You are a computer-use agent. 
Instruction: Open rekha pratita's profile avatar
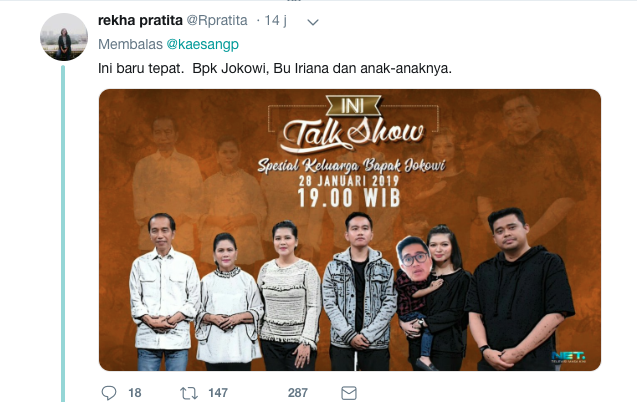pos(64,37)
